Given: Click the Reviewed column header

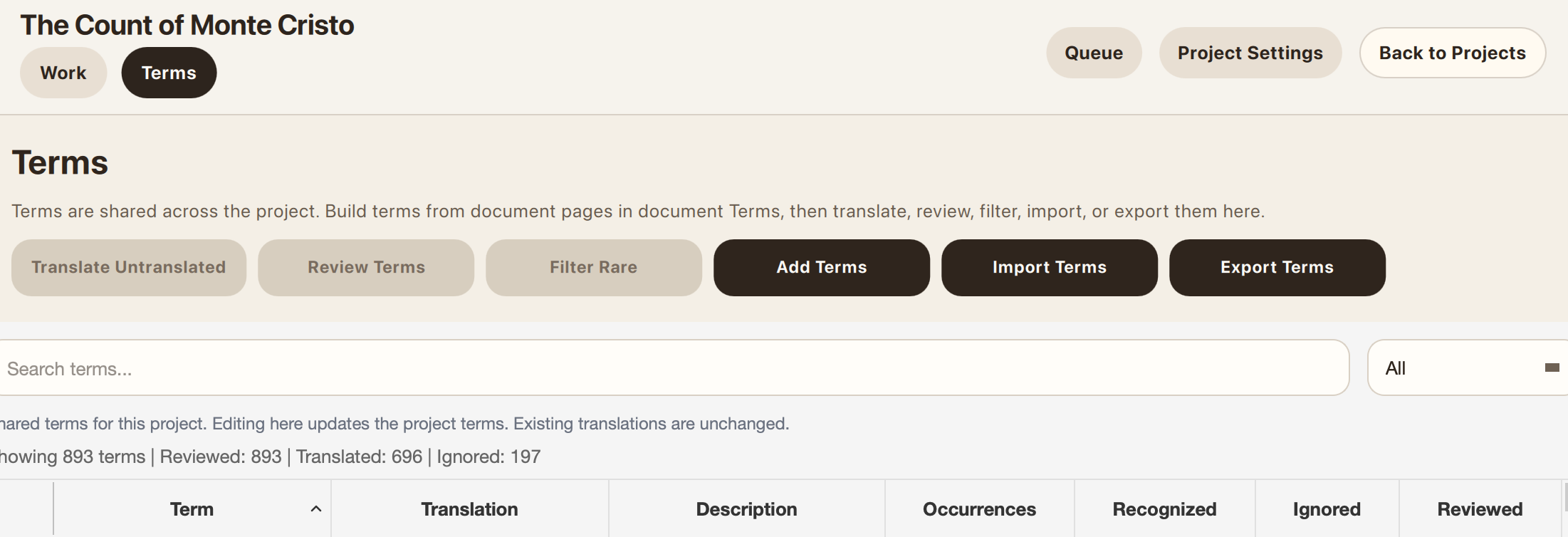Looking at the screenshot, I should click(1480, 509).
